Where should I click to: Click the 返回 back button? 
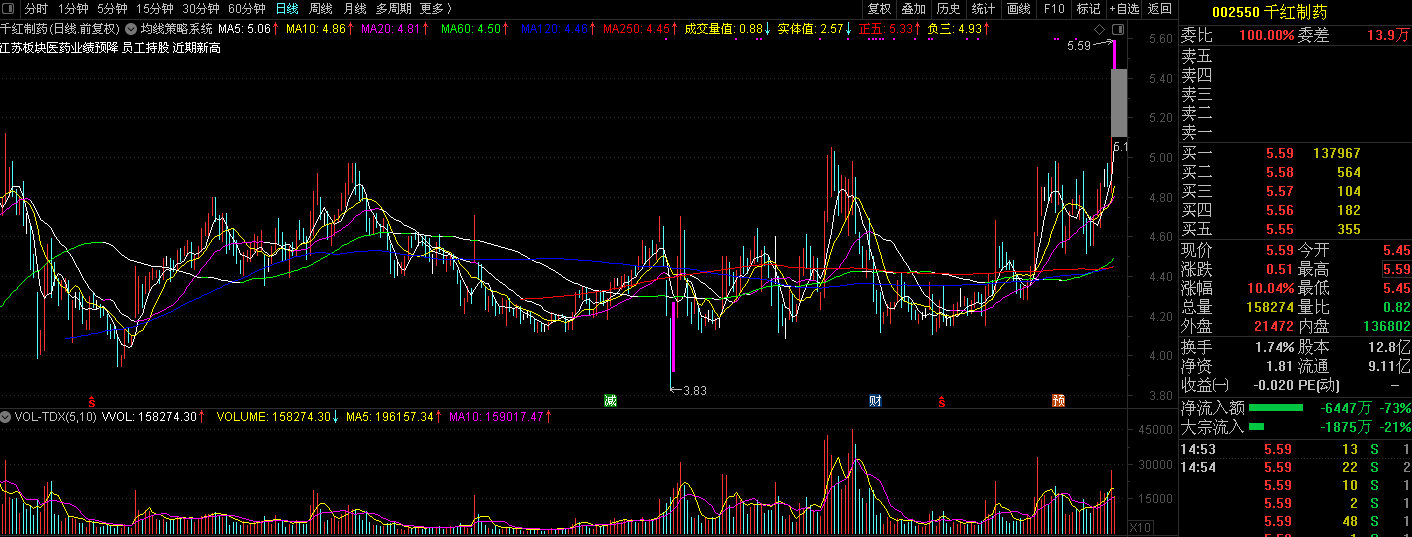[x=1160, y=9]
